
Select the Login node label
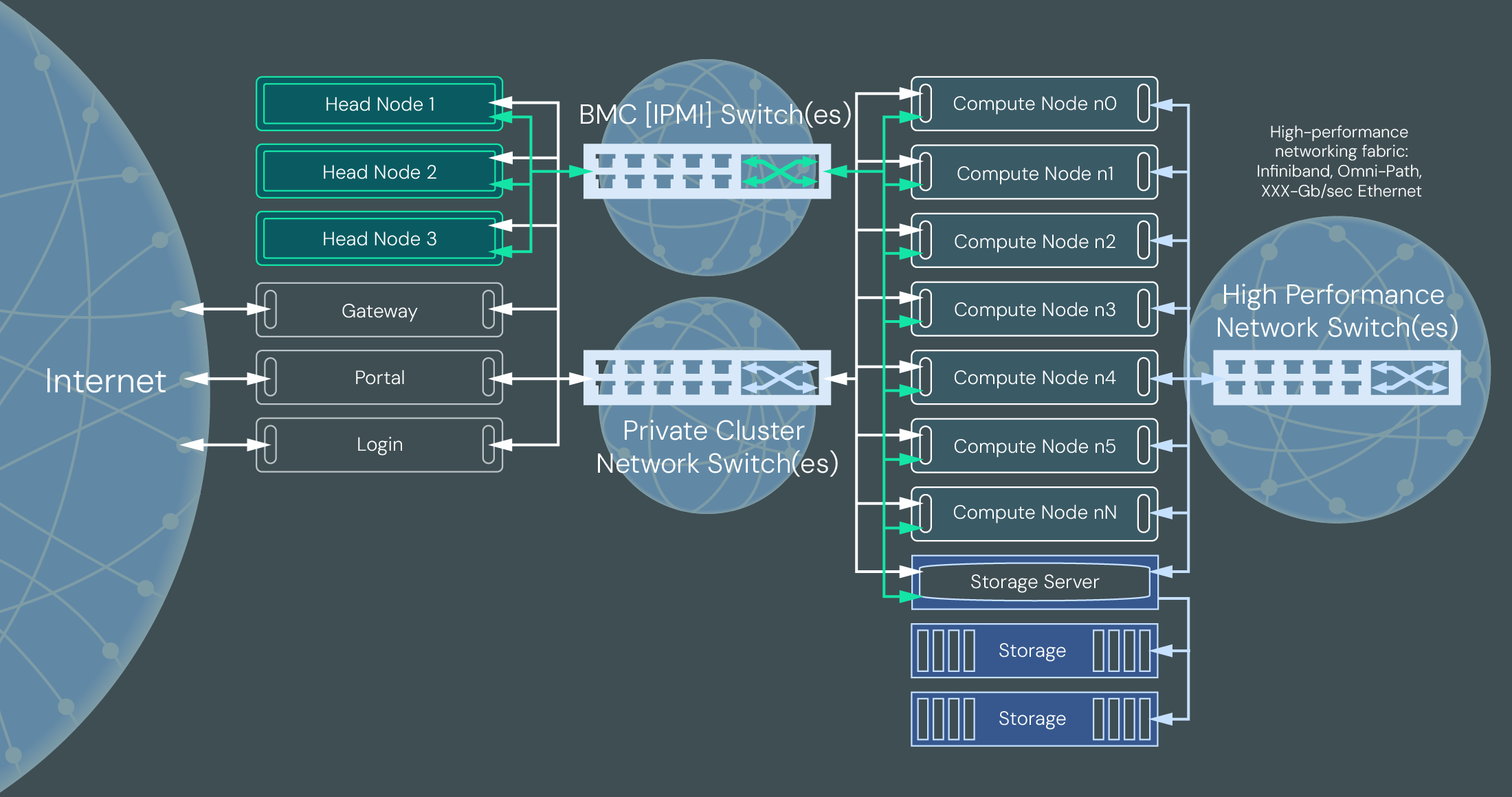(379, 444)
